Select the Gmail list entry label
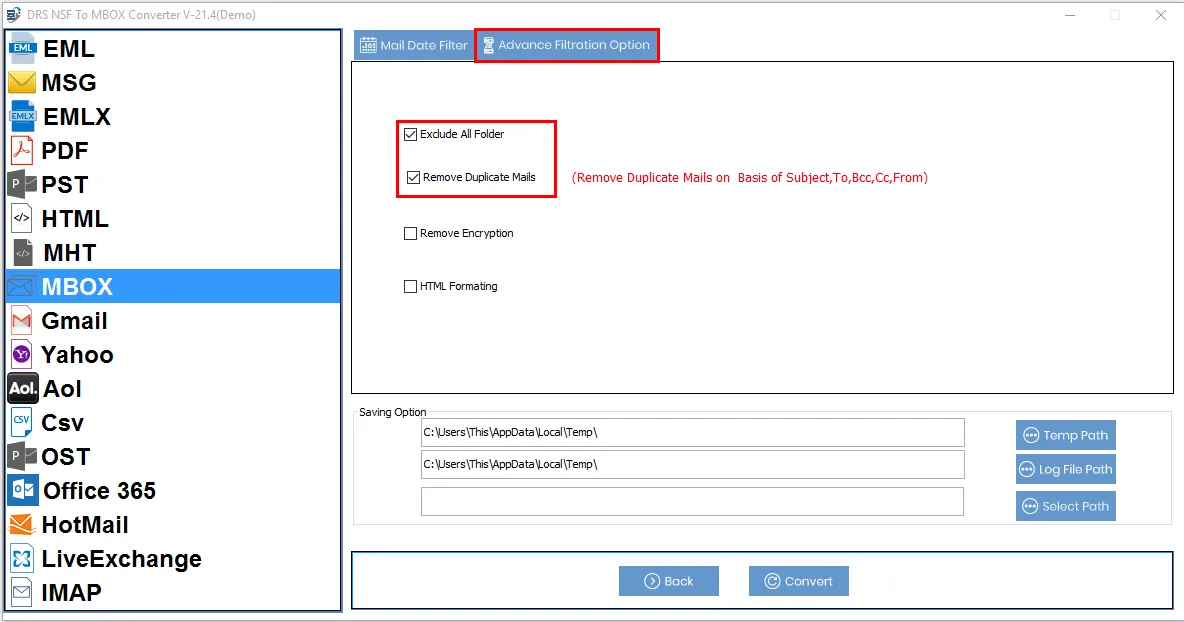This screenshot has height=622, width=1184. click(74, 321)
